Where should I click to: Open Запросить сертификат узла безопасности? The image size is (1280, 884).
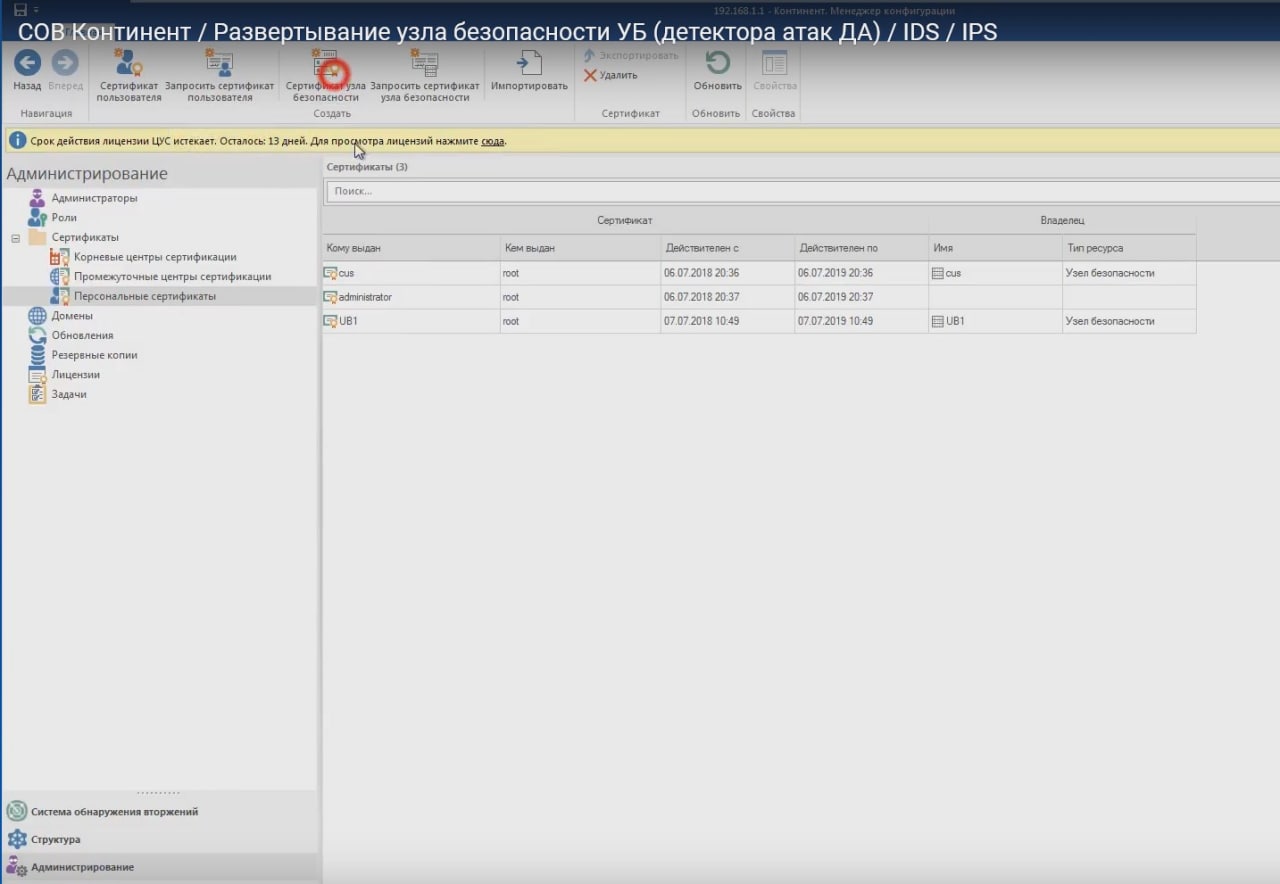[x=425, y=75]
